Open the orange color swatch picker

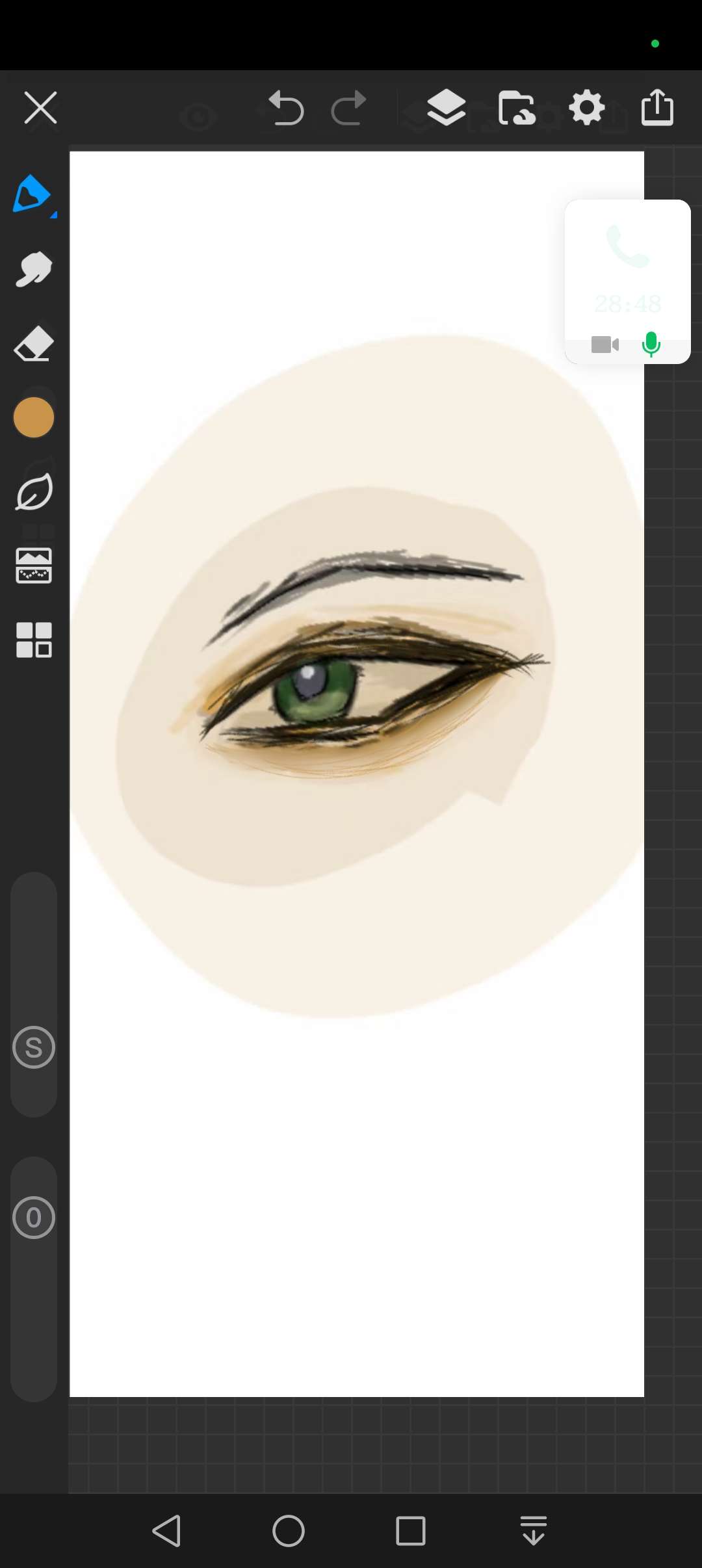pyautogui.click(x=34, y=417)
